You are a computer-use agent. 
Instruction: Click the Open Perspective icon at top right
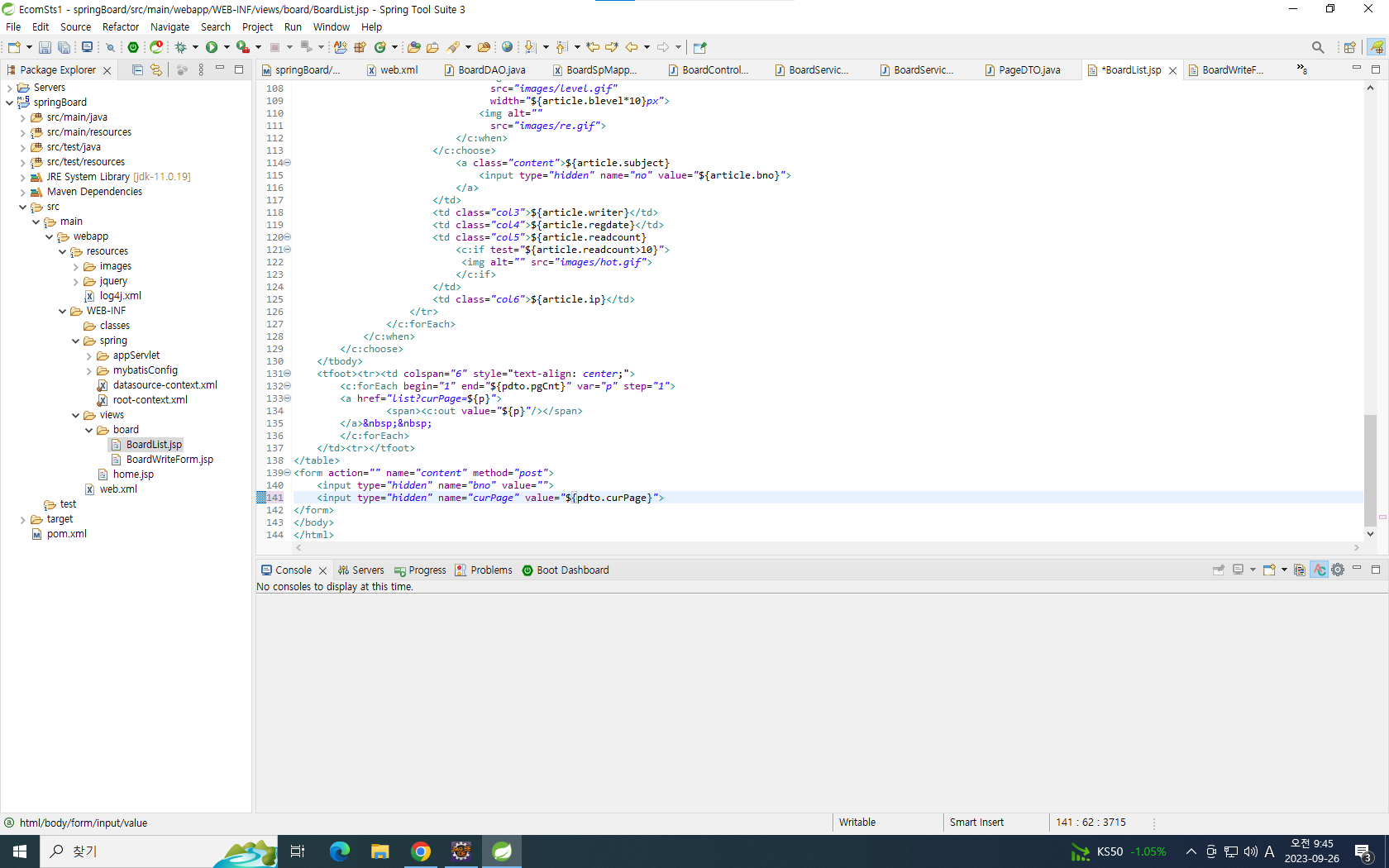(1349, 47)
